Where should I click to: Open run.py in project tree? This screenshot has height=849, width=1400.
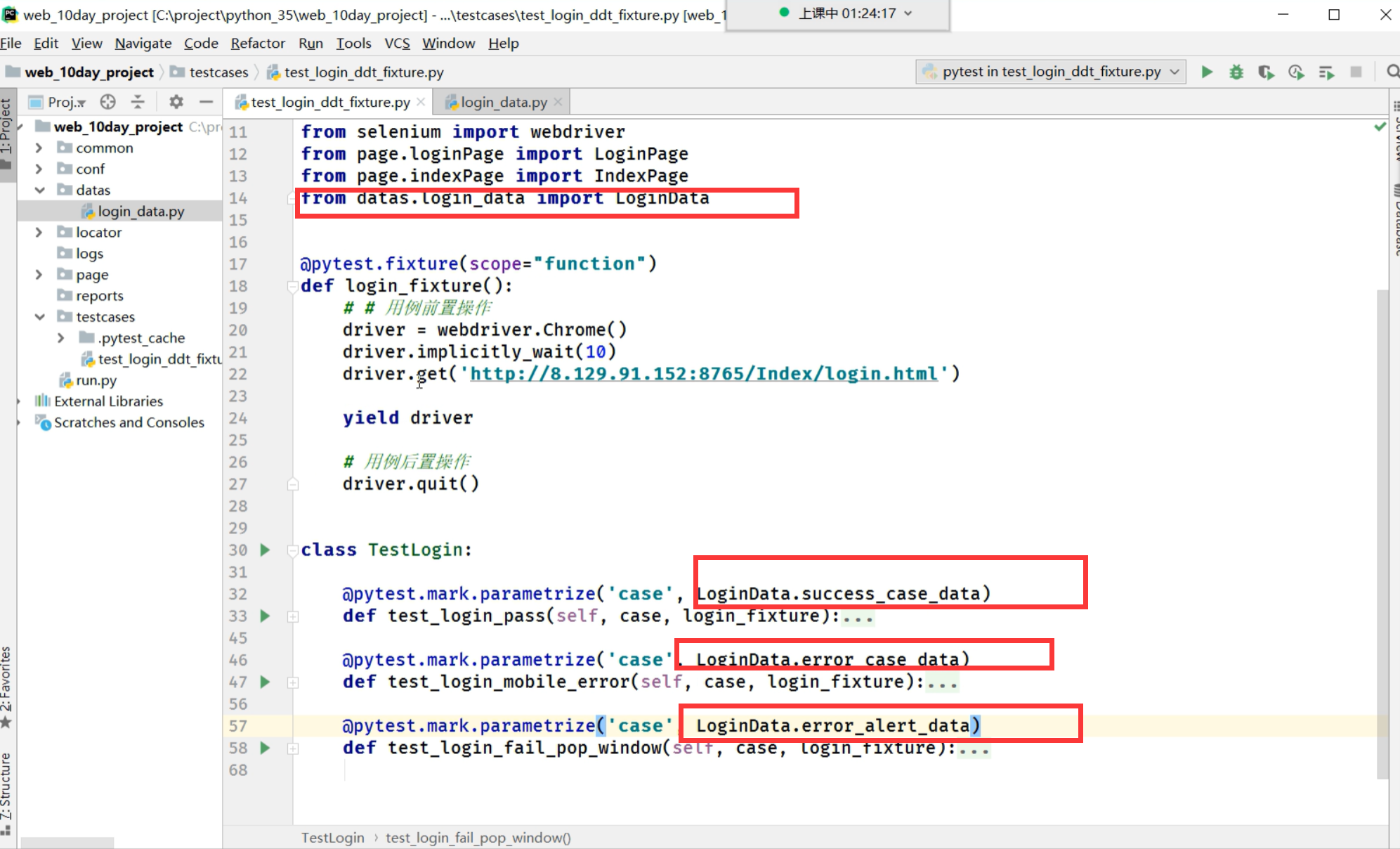[96, 380]
